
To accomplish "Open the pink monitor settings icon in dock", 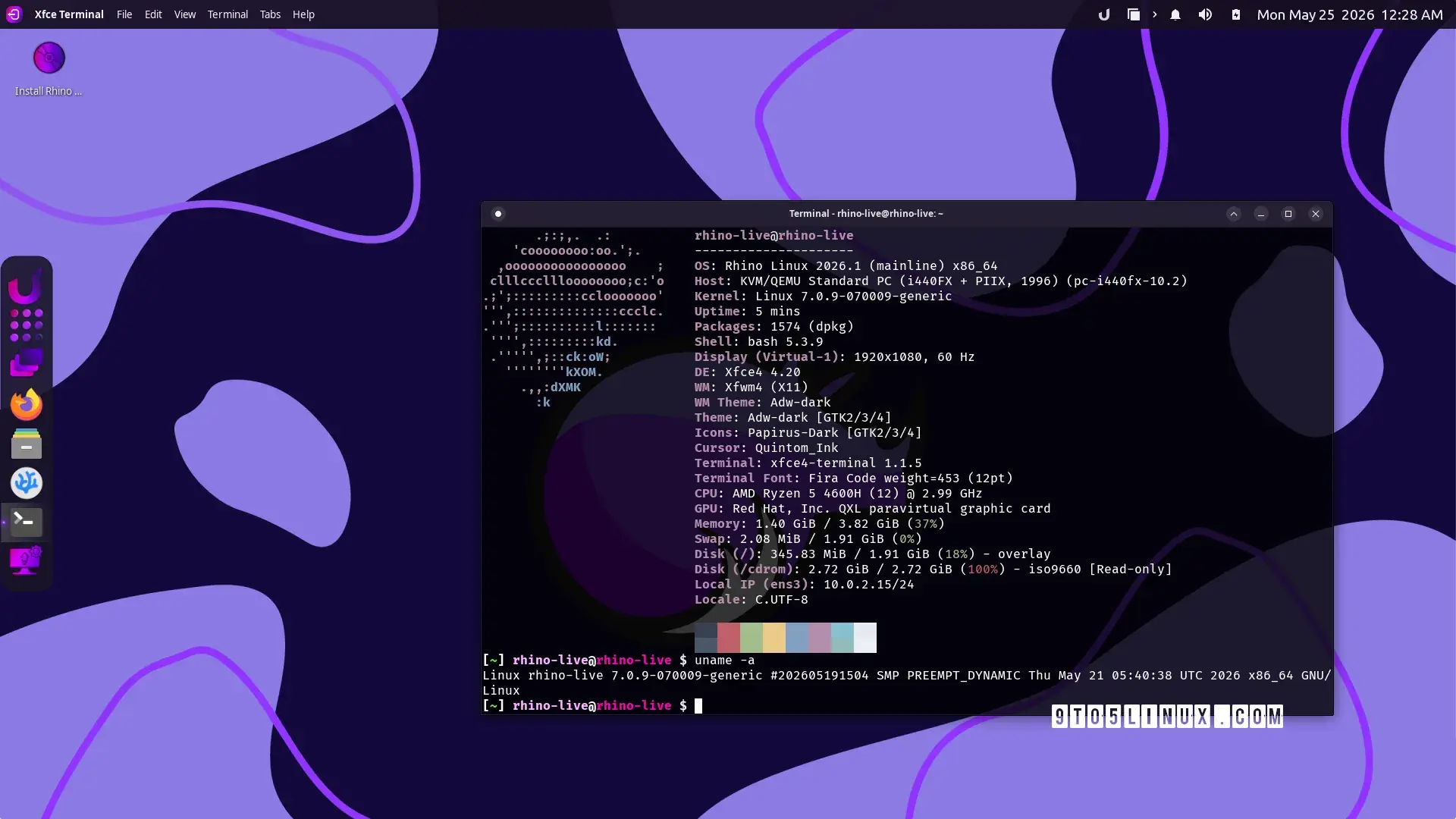I will tap(26, 560).
